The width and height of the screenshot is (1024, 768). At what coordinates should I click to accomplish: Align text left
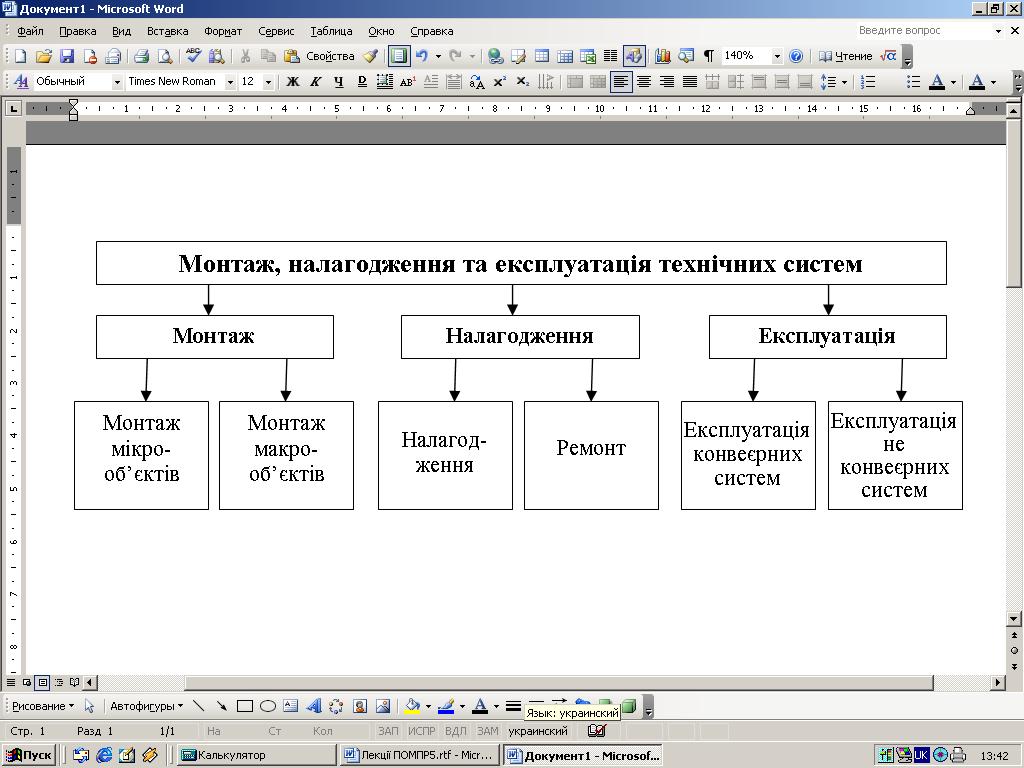pos(621,82)
